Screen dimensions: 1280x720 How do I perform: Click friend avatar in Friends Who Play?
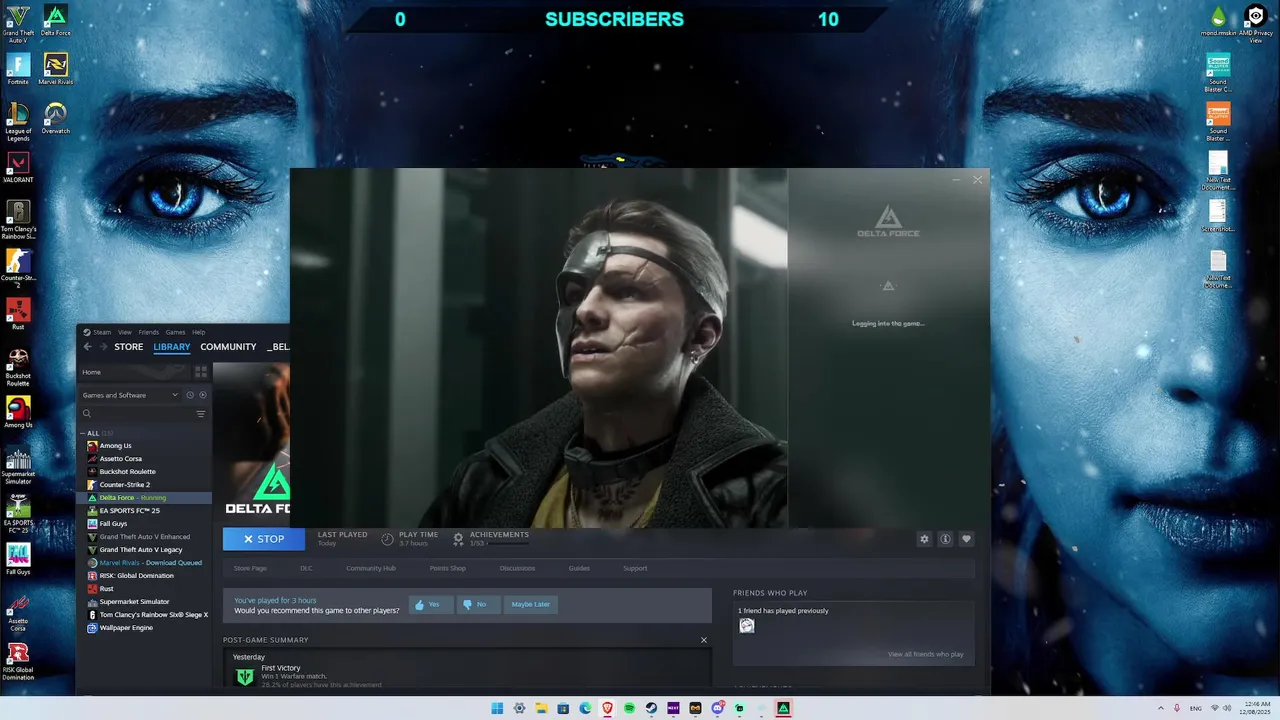coord(747,626)
